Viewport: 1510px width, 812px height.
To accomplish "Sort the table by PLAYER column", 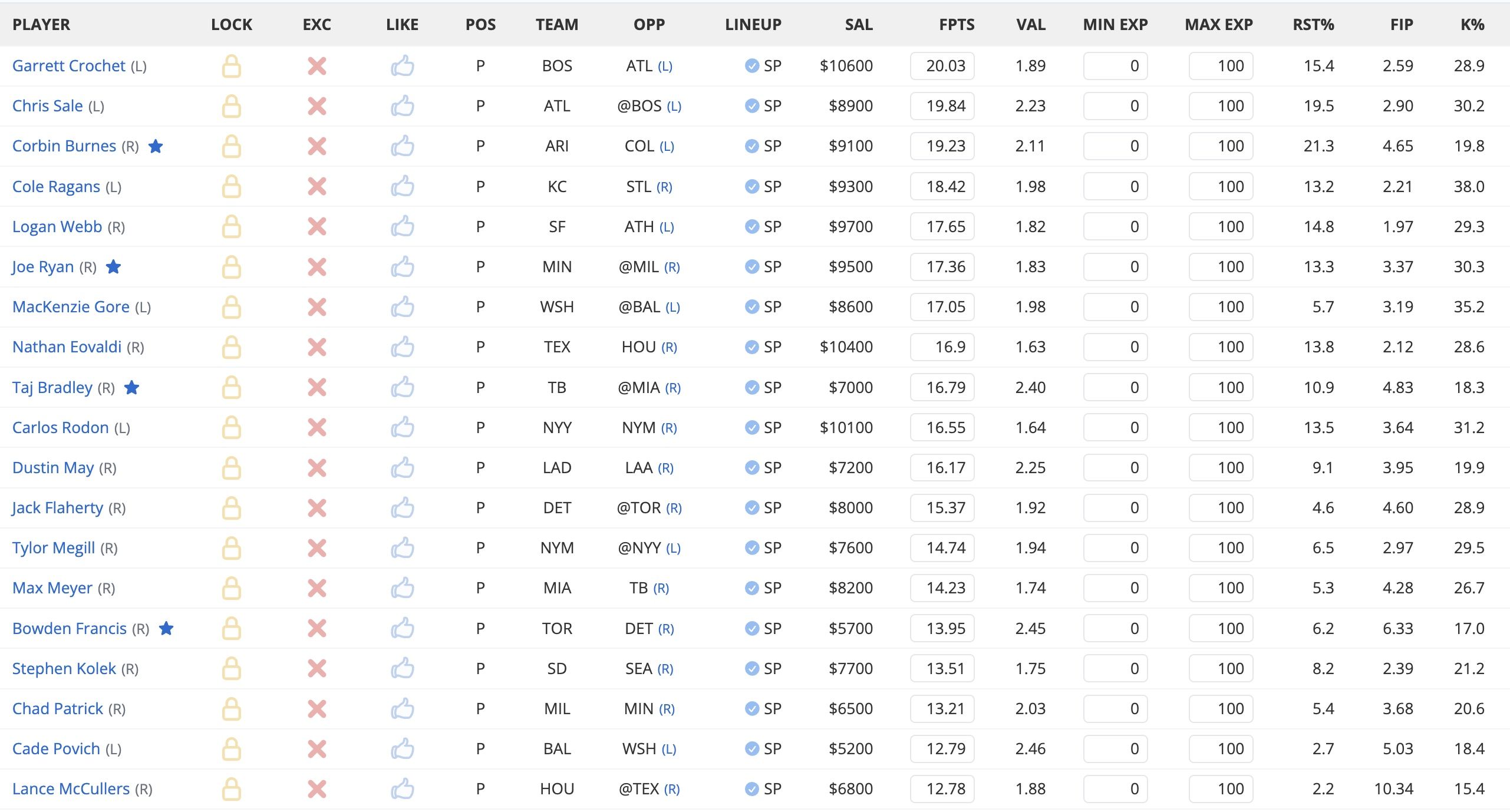I will click(41, 25).
